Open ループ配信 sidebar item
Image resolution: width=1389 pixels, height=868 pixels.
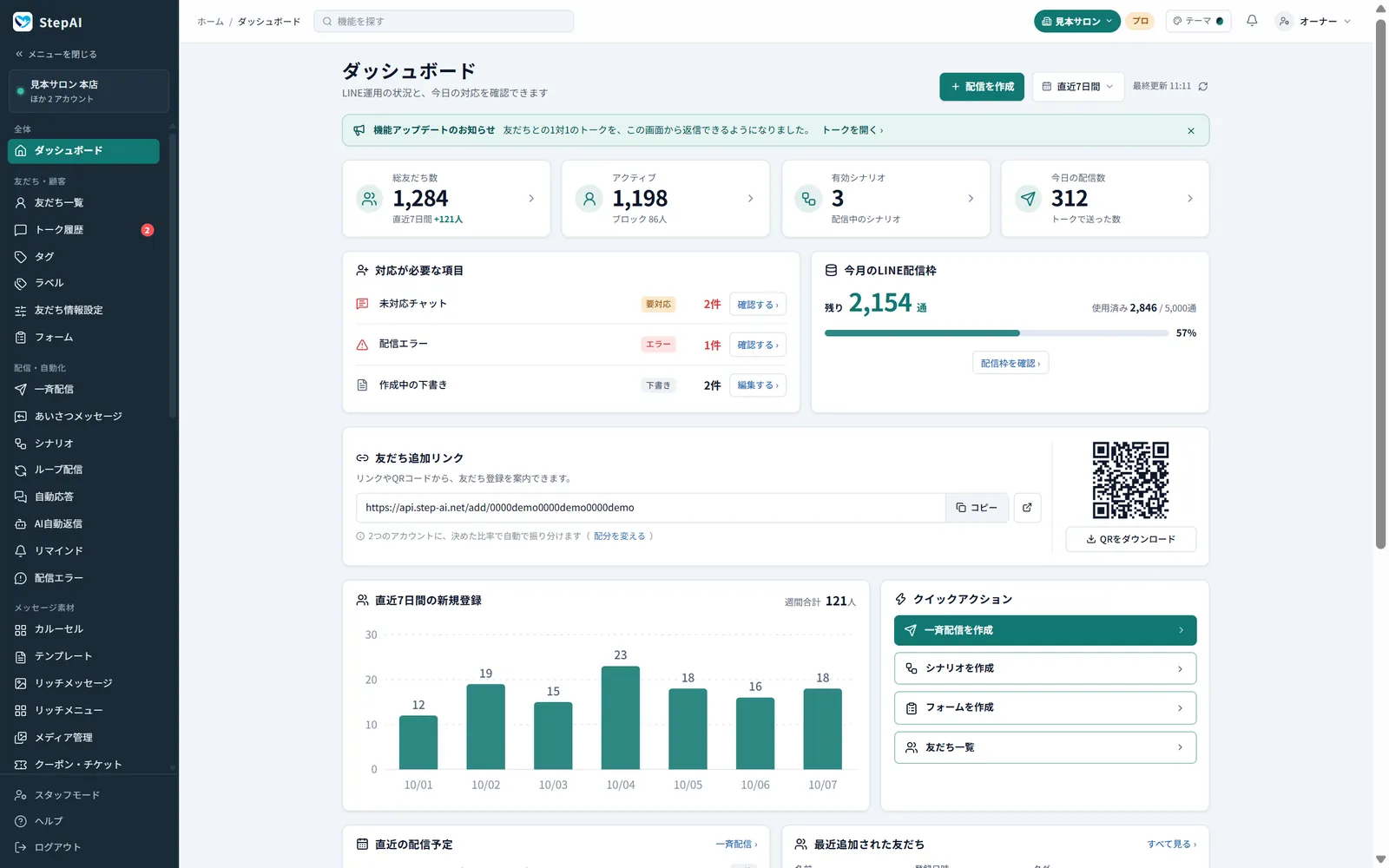pos(83,470)
